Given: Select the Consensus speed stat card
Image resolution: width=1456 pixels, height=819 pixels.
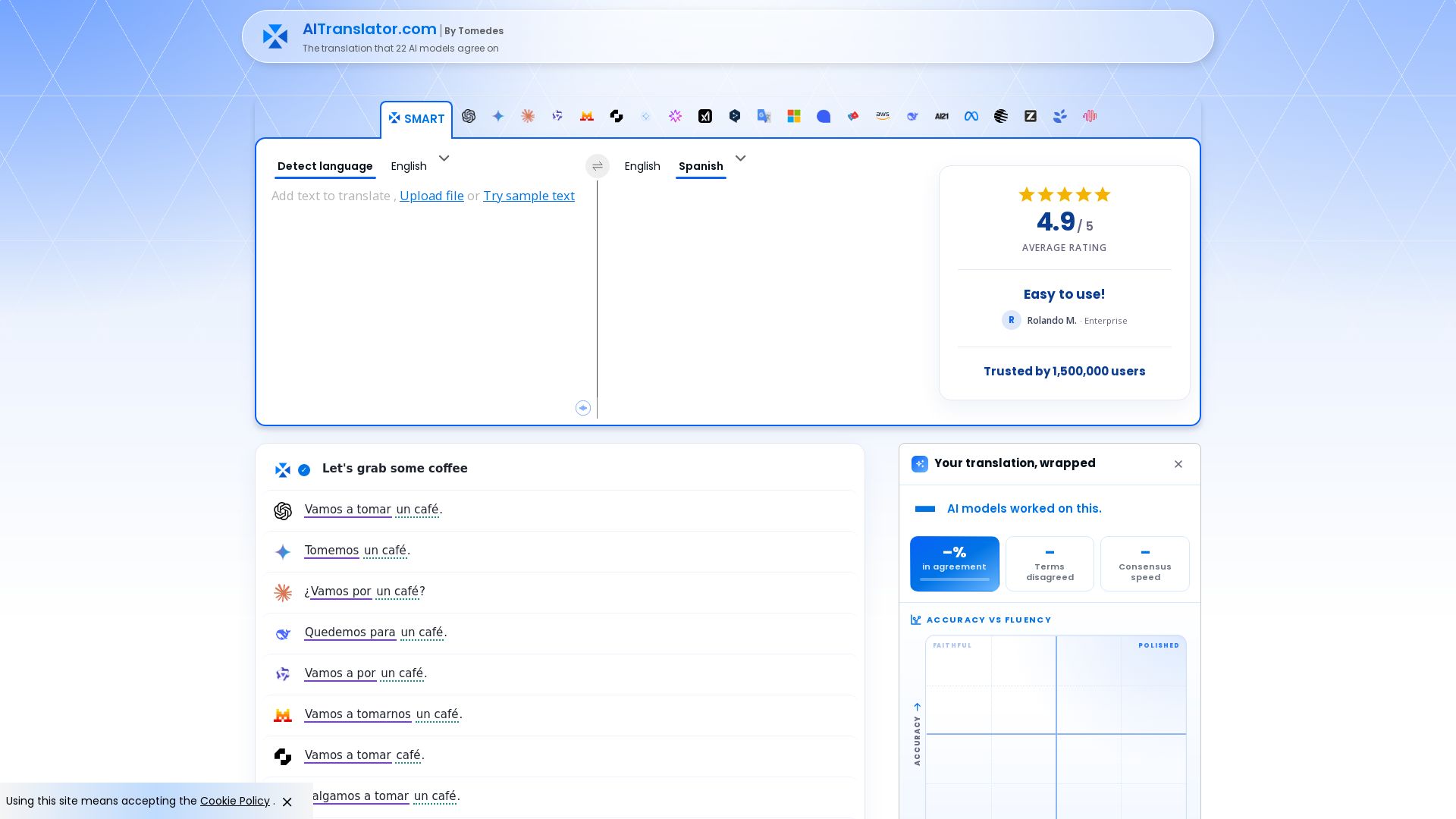Looking at the screenshot, I should pos(1145,563).
